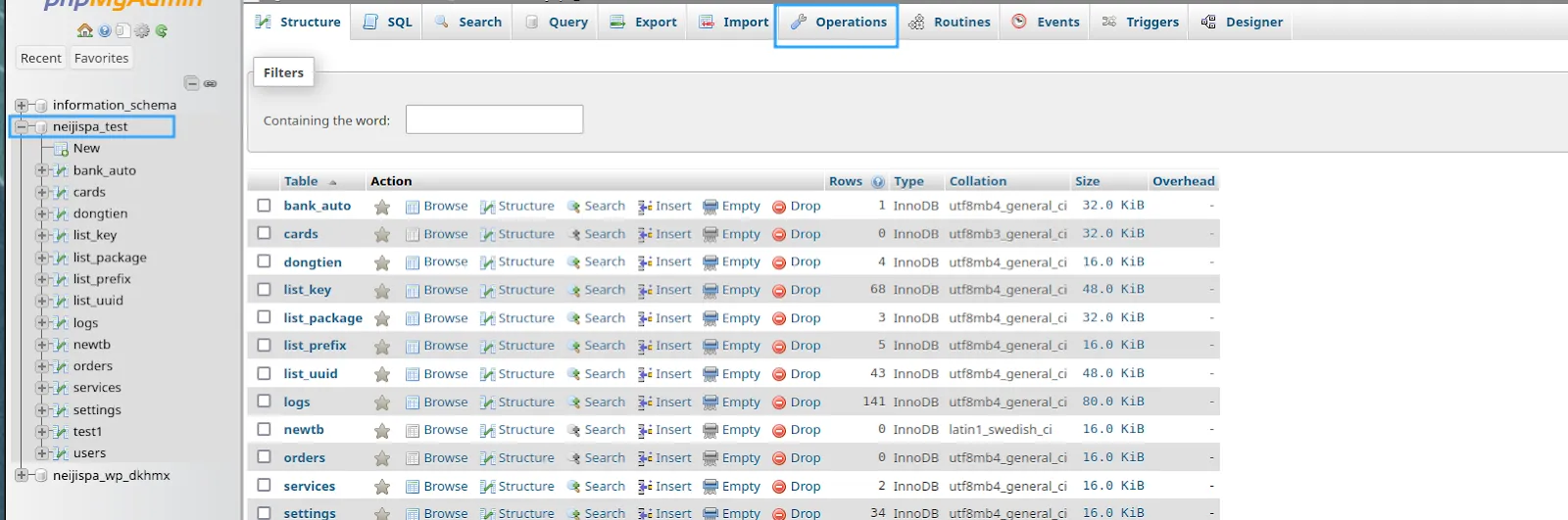
Task: Check the bank_auto table checkbox
Action: (264, 206)
